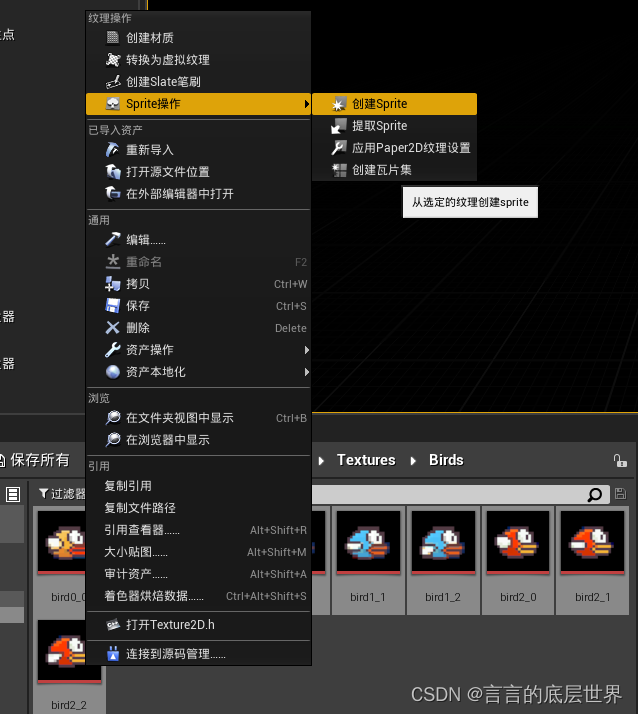Image resolution: width=638 pixels, height=714 pixels.
Task: Click the 在浏览器中显示 magnifier icon
Action: (112, 439)
